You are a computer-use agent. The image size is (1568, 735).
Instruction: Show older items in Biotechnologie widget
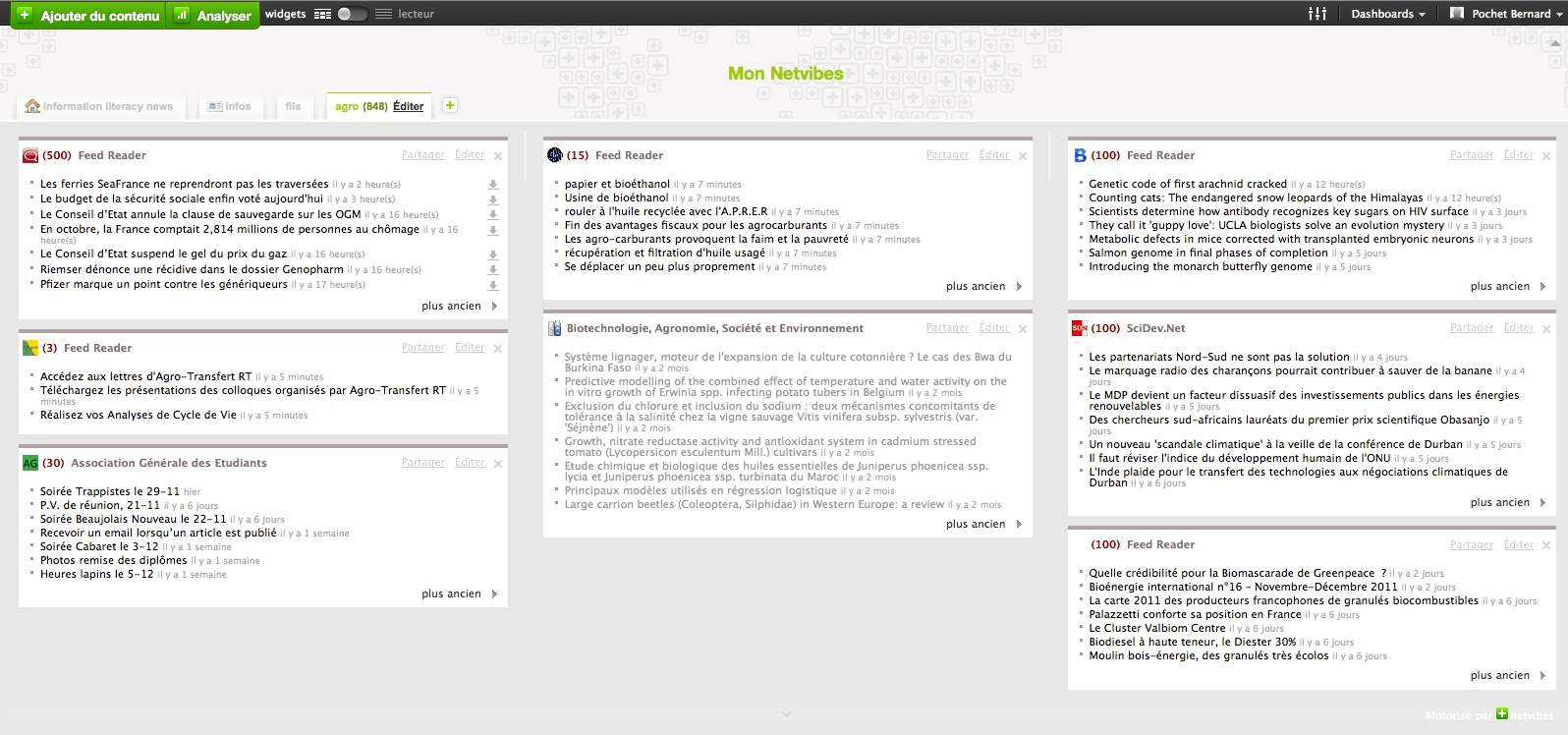click(x=984, y=524)
